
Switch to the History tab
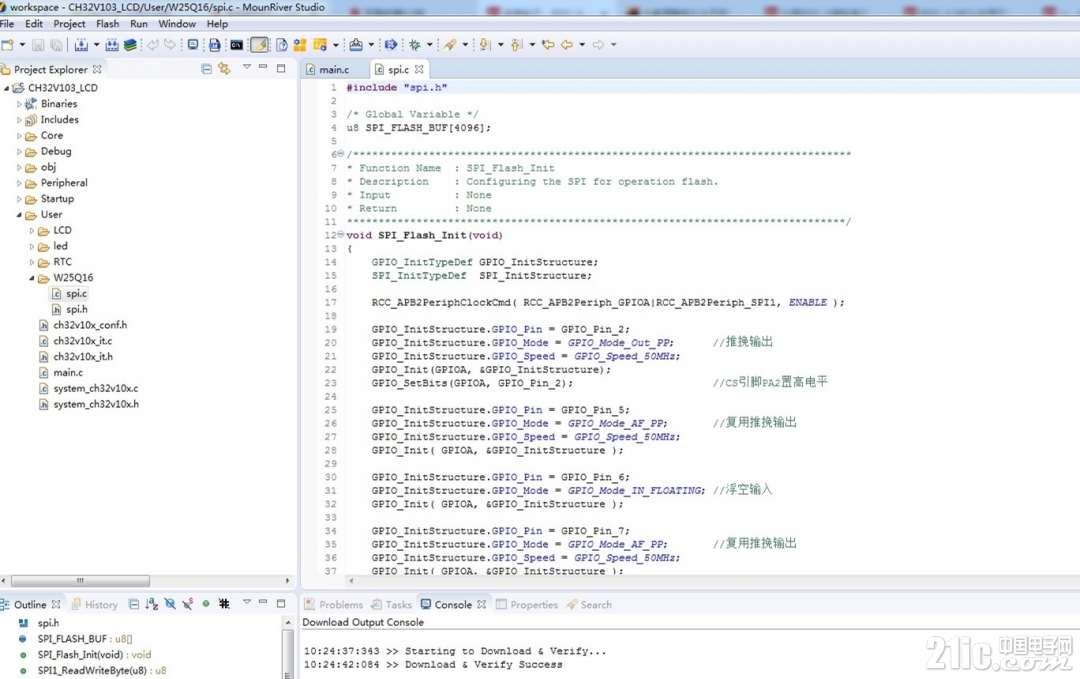tap(94, 605)
